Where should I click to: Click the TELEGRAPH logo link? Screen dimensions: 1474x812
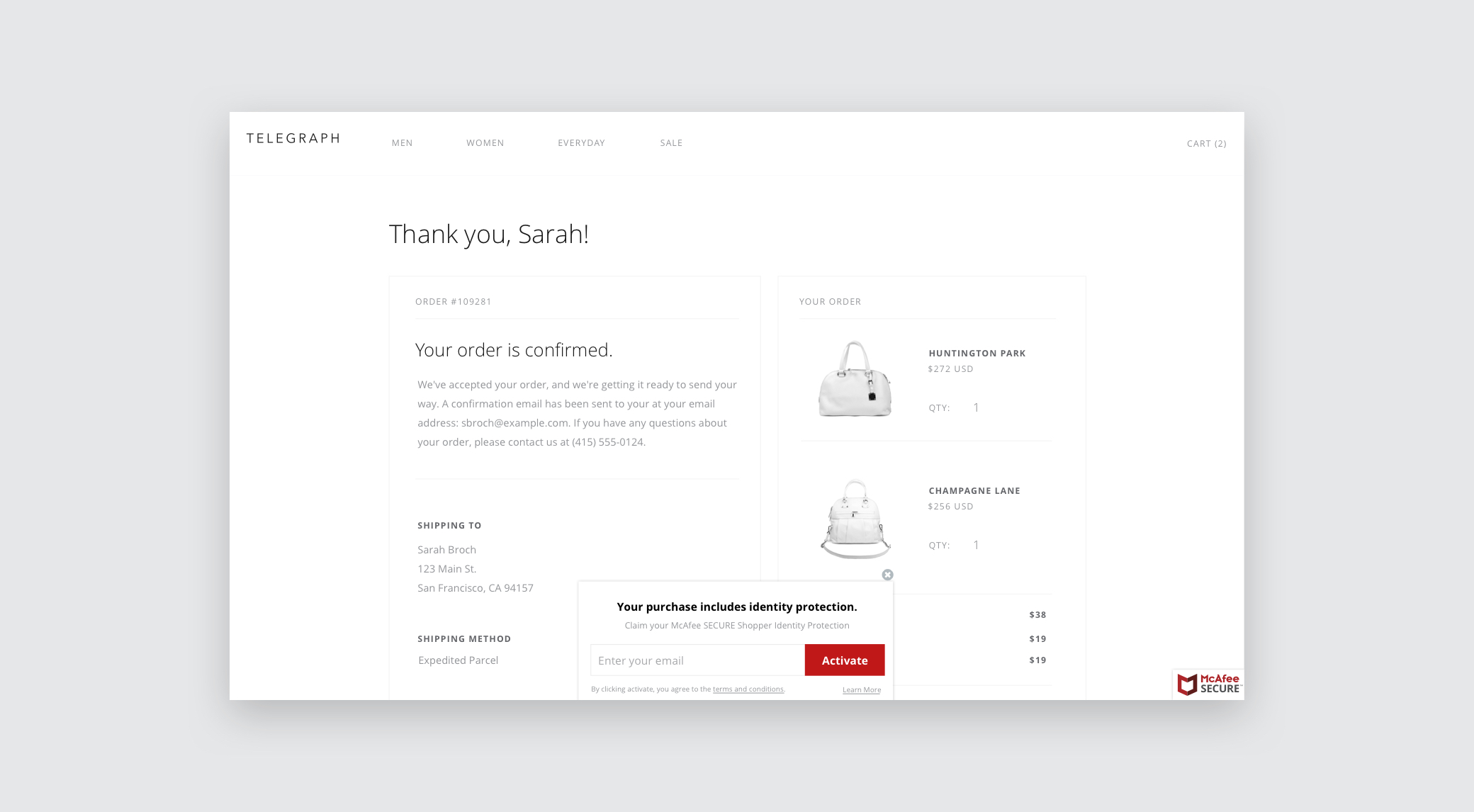[x=291, y=138]
